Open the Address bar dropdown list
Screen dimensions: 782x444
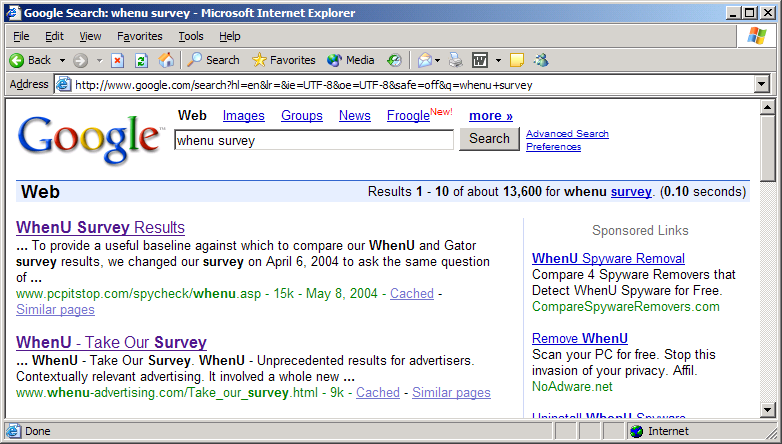(762, 84)
